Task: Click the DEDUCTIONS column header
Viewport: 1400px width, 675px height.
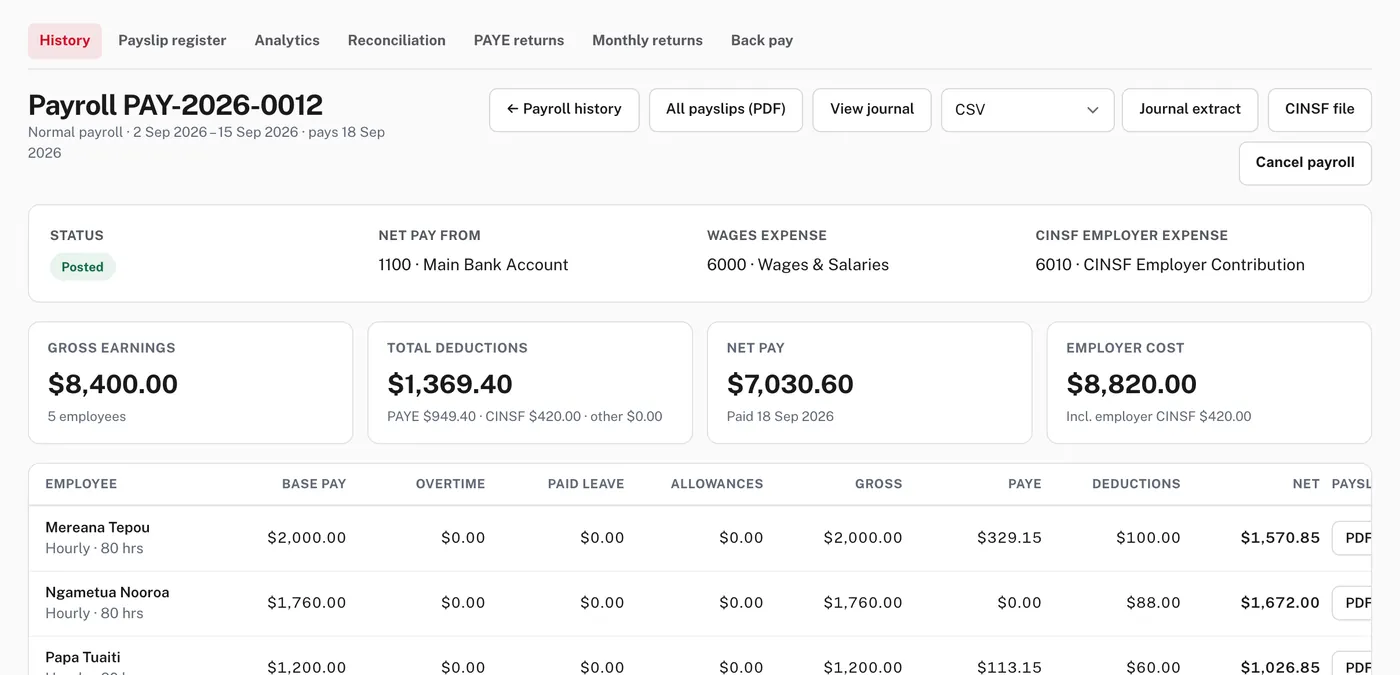Action: (1136, 484)
